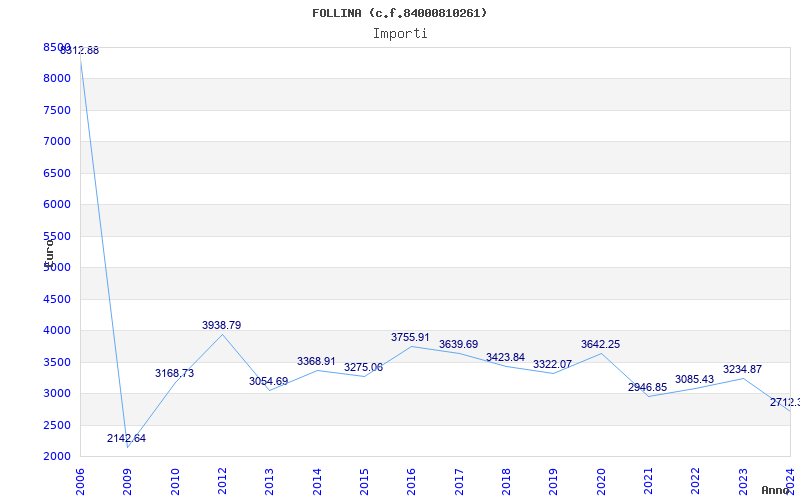Viewport: 800px width, 500px height.
Task: Click the y-axis value 7500
Action: click(x=57, y=110)
